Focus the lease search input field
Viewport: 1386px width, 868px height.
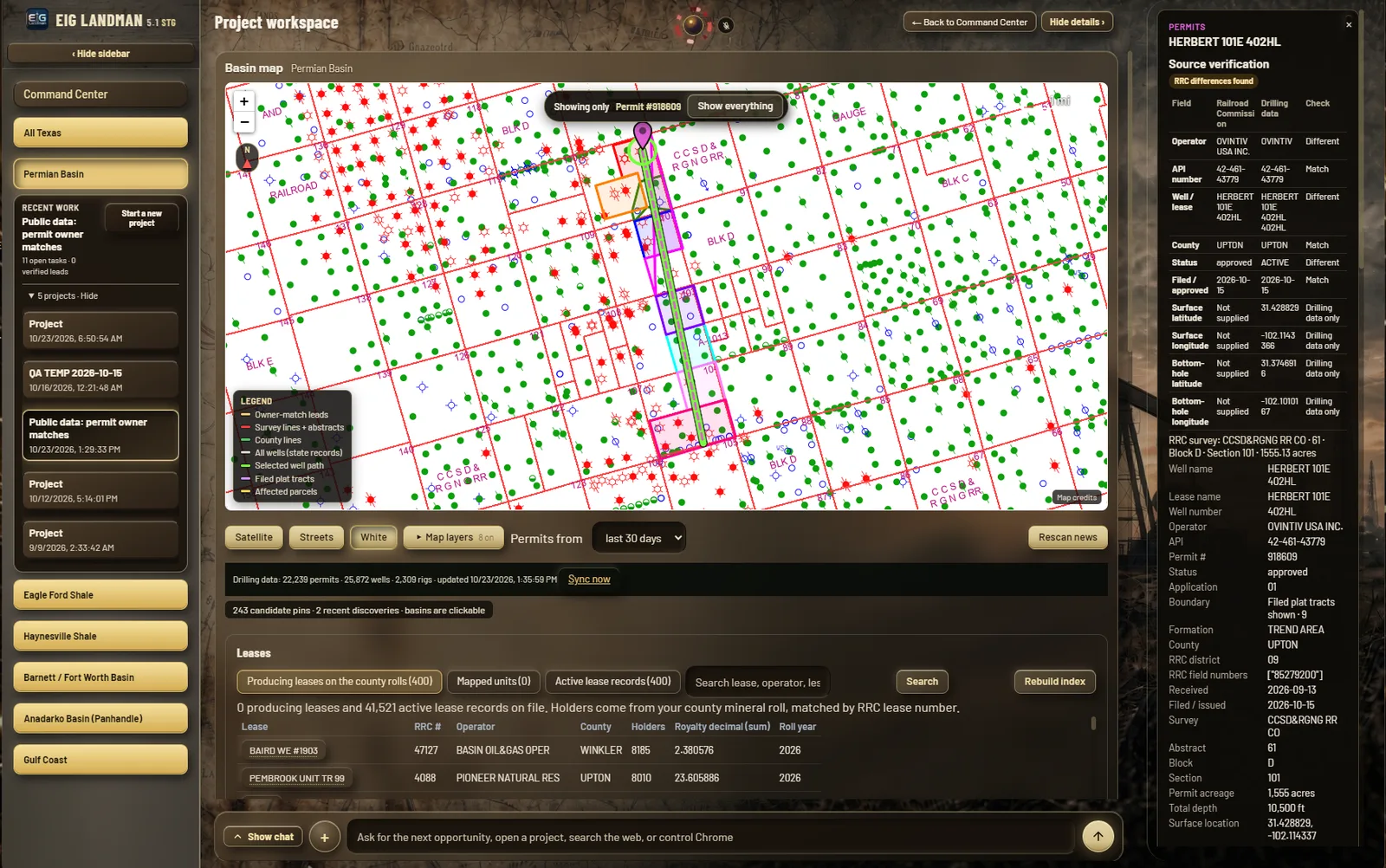(758, 683)
